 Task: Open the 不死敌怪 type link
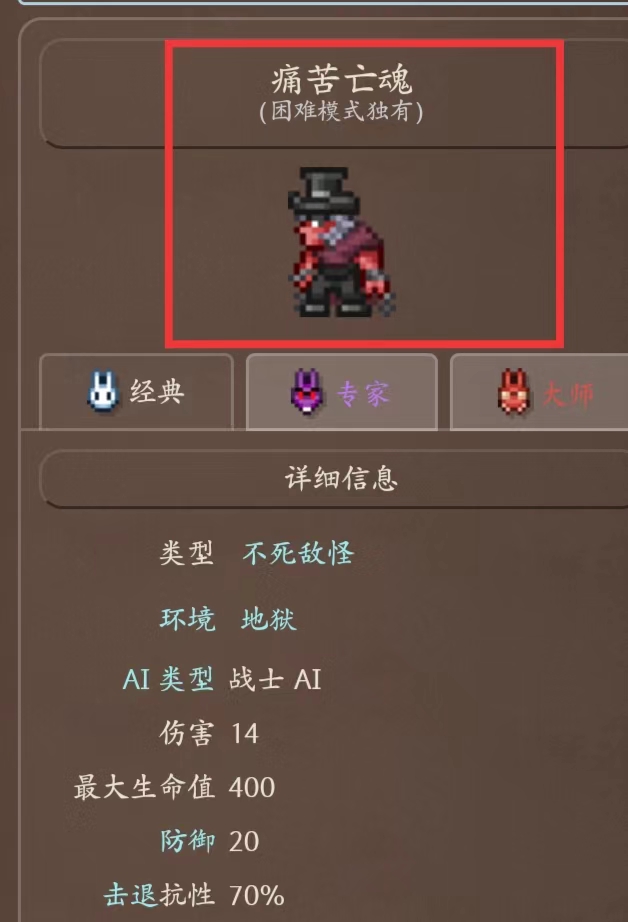pyautogui.click(x=298, y=553)
